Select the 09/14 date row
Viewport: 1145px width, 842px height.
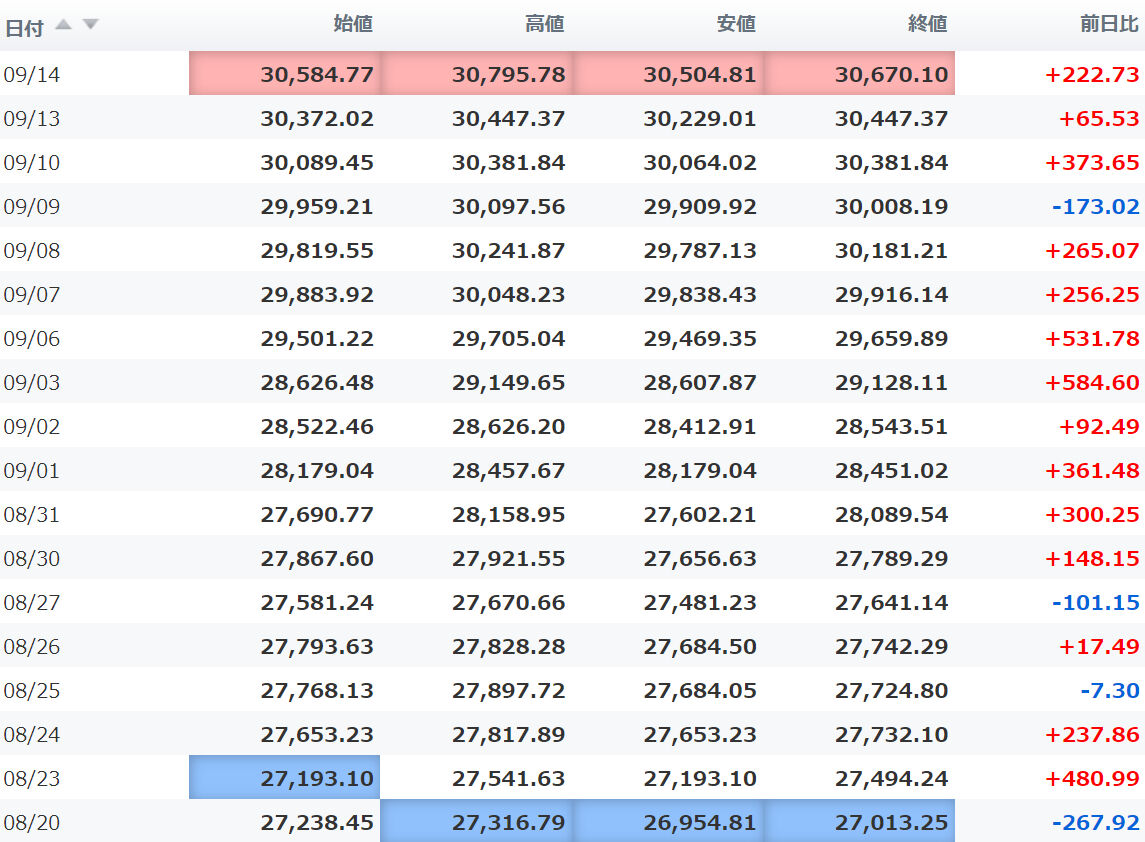click(x=32, y=74)
